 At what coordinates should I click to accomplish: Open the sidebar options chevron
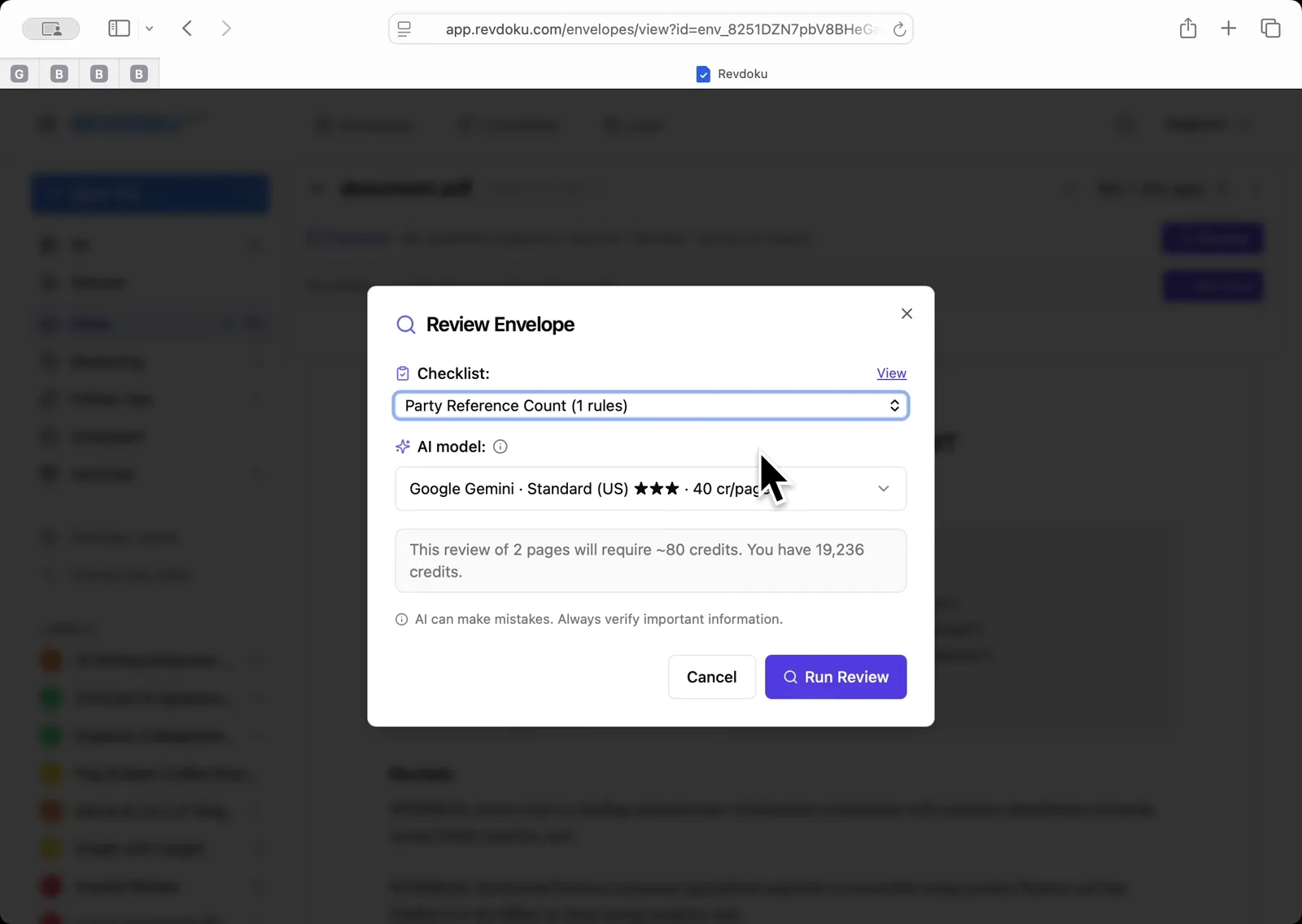pos(150,28)
